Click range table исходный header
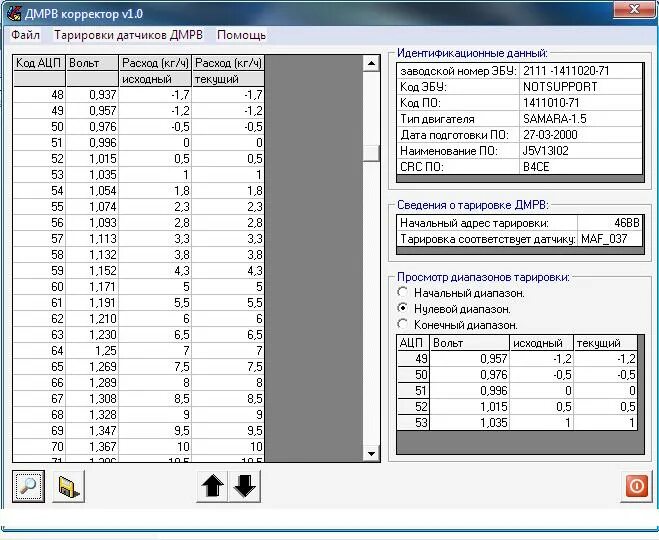The height and width of the screenshot is (540, 659). click(x=541, y=343)
